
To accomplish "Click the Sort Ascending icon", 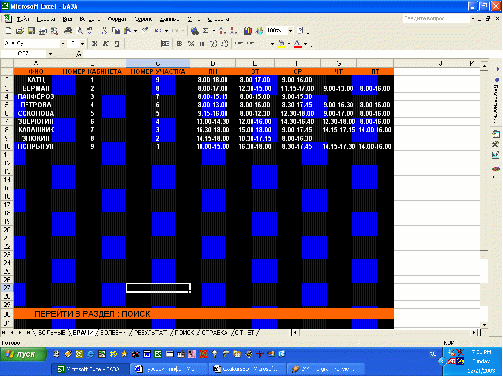I will [223, 31].
